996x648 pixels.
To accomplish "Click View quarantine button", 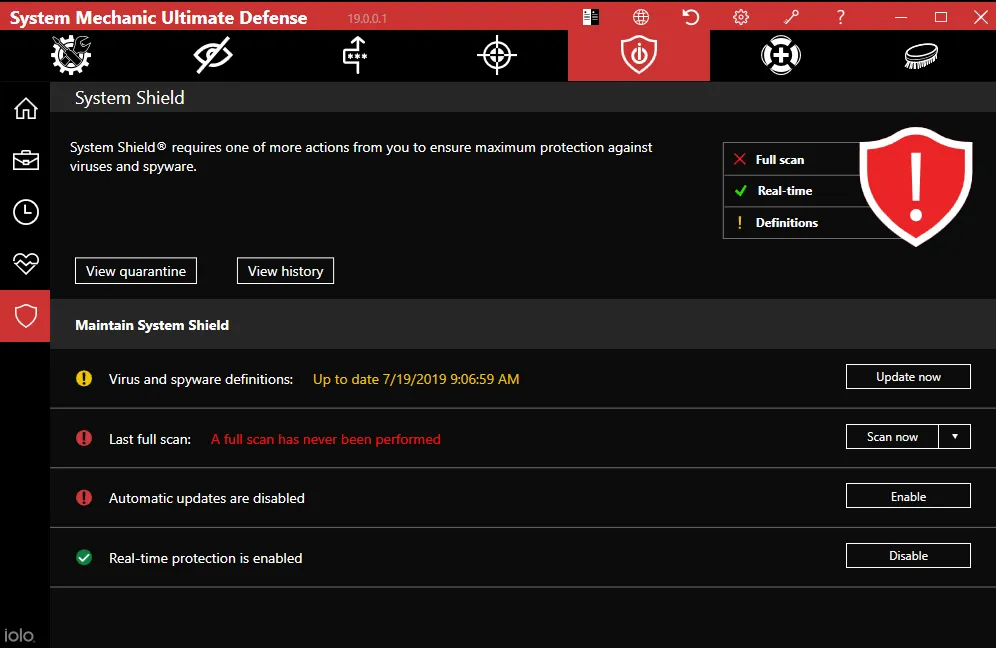I will 136,271.
